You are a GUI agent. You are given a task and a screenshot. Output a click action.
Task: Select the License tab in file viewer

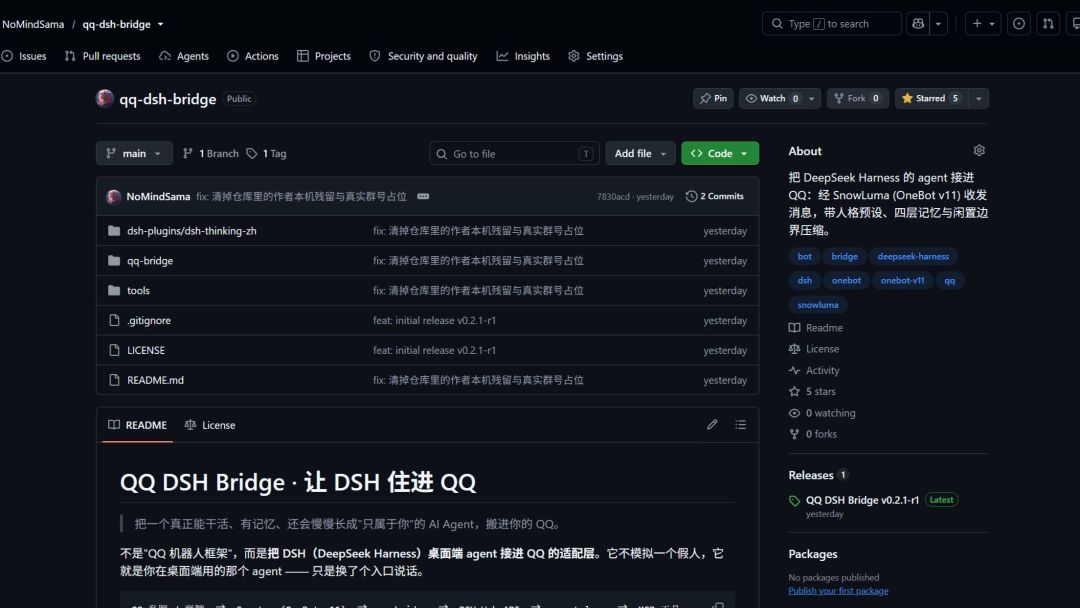(x=210, y=425)
